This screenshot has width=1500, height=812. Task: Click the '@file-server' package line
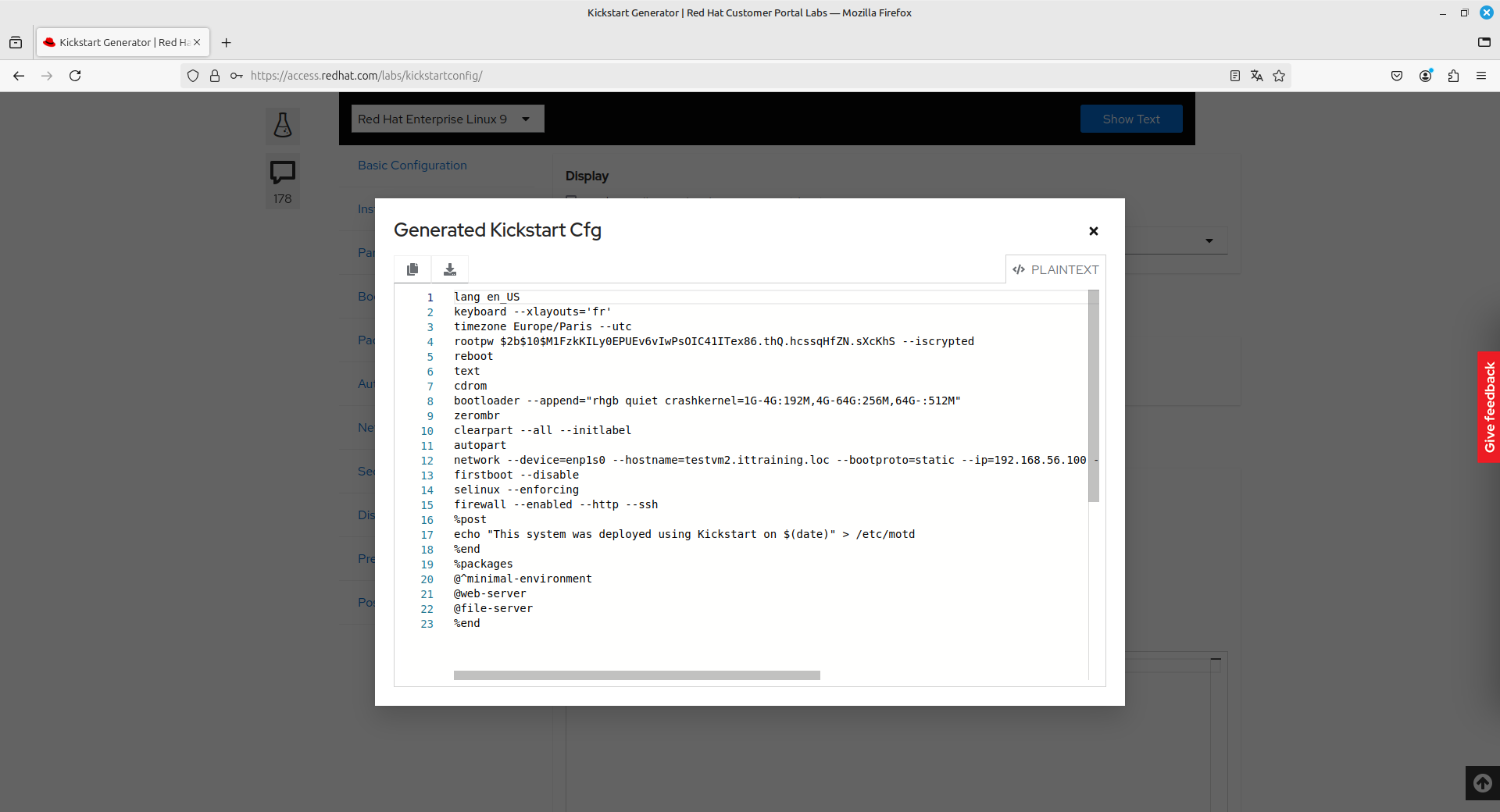(x=493, y=608)
